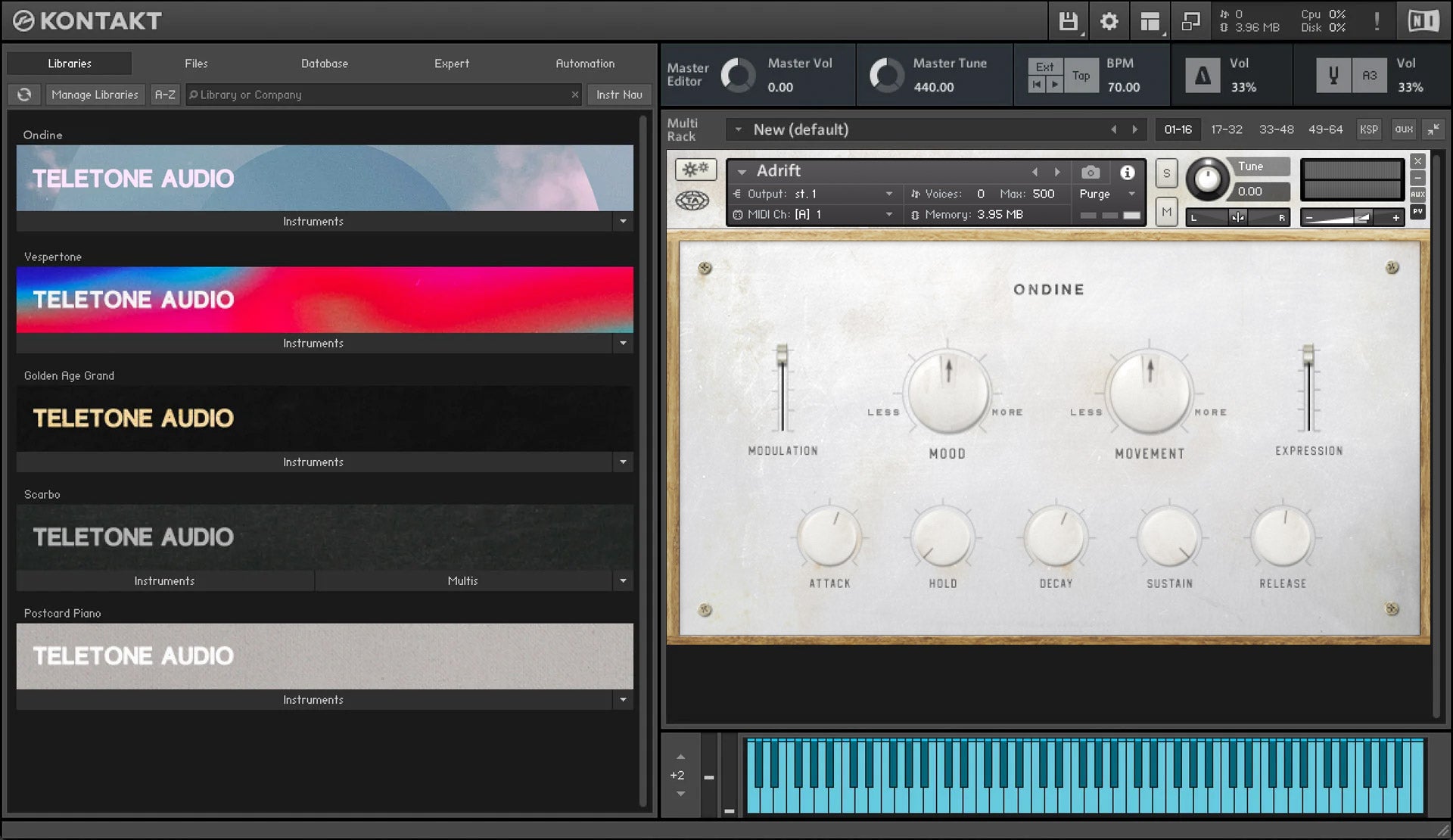Open the MIDI channel dropdown
Image resolution: width=1453 pixels, height=840 pixels.
pos(888,215)
